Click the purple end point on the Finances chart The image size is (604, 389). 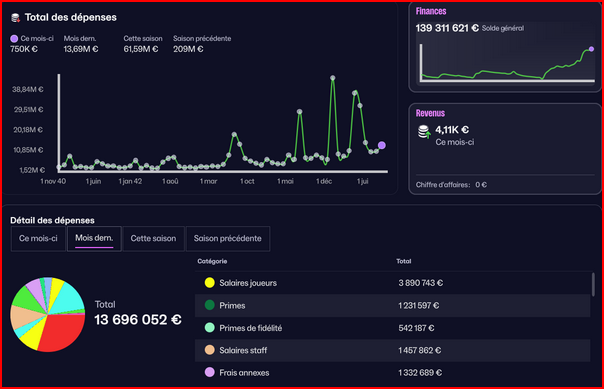point(591,49)
